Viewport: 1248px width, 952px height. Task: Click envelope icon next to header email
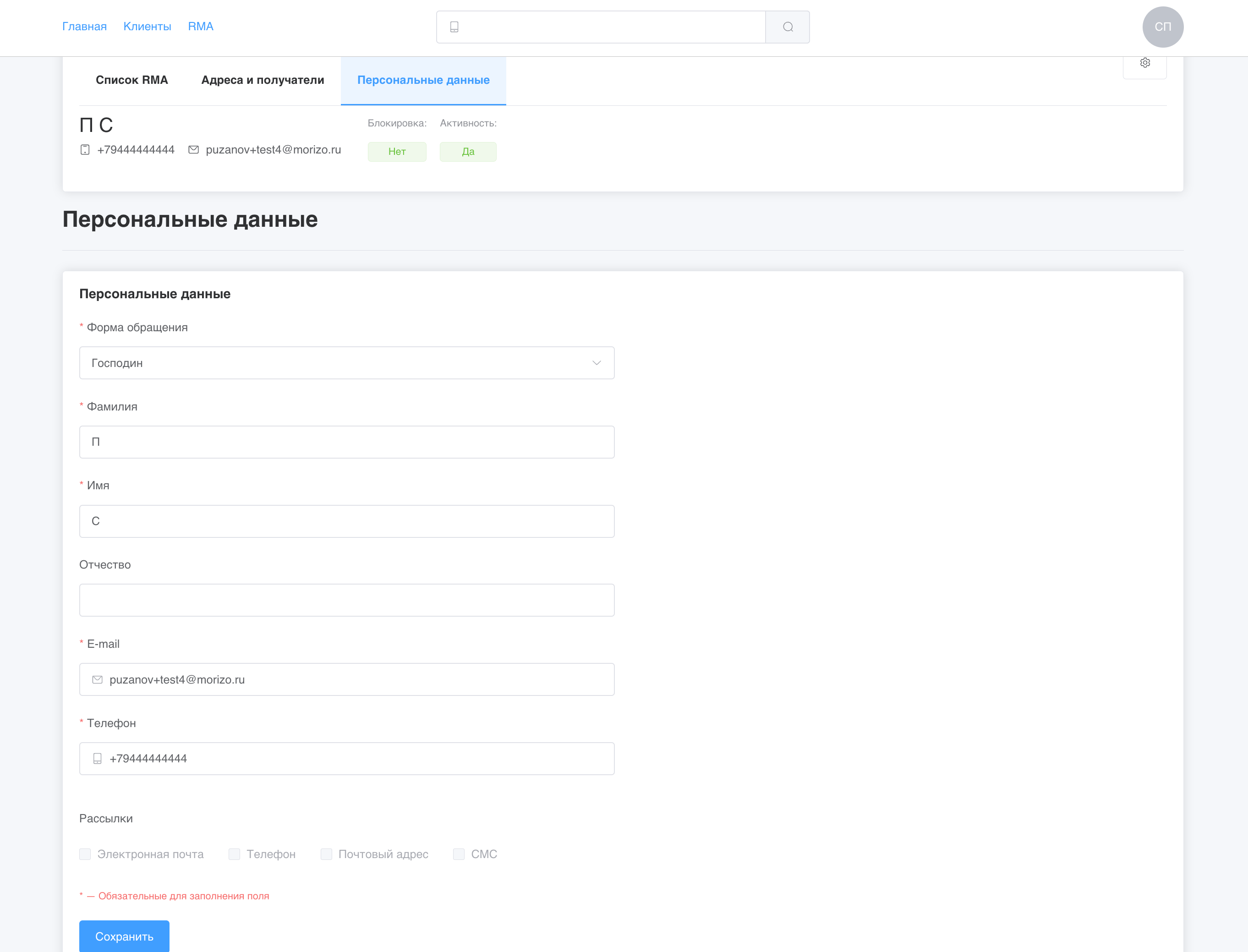(193, 150)
